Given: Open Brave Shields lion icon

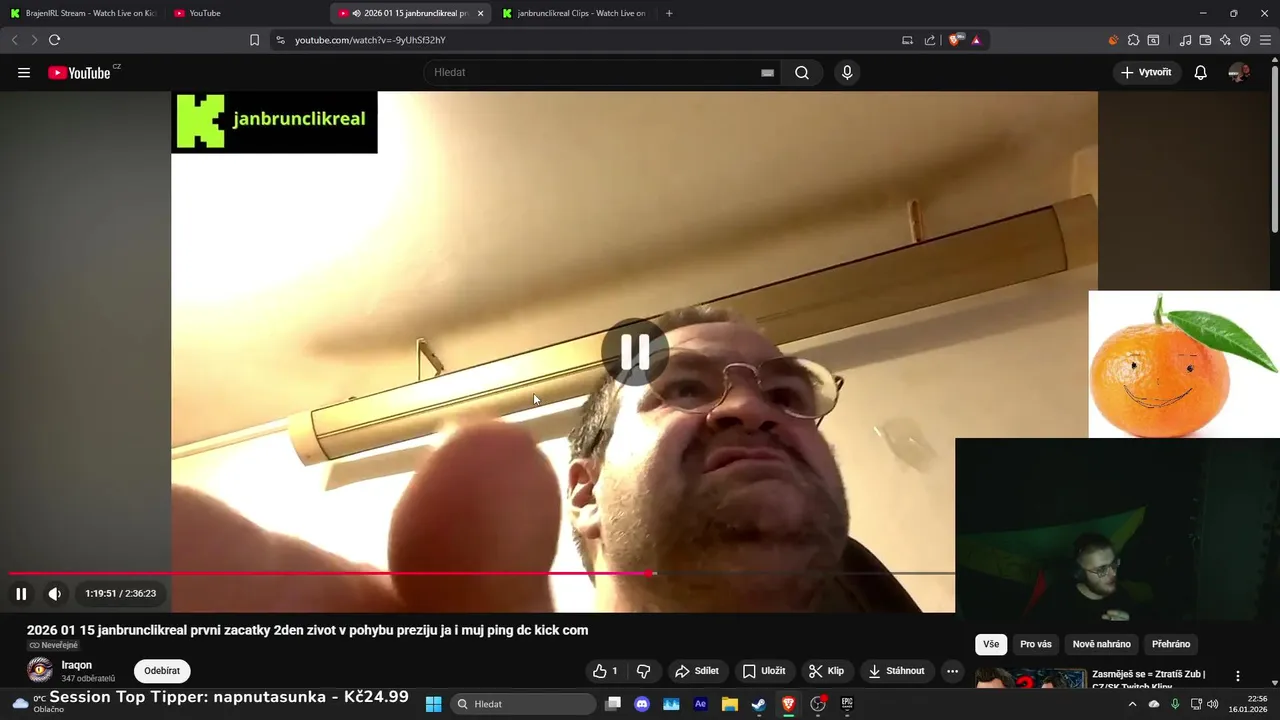Looking at the screenshot, I should click(955, 40).
